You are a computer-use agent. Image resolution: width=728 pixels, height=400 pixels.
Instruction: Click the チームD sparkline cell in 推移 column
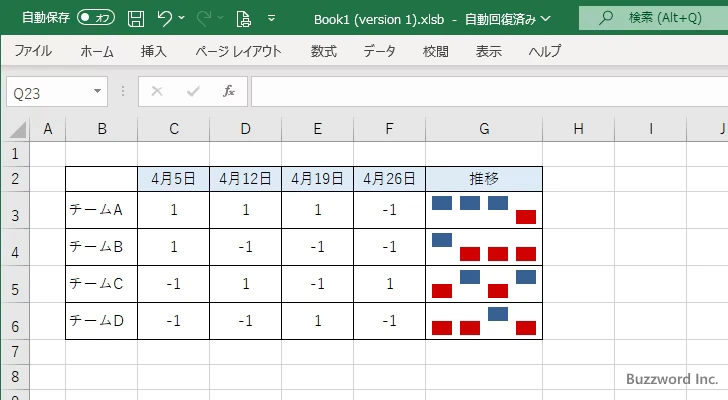(x=484, y=321)
